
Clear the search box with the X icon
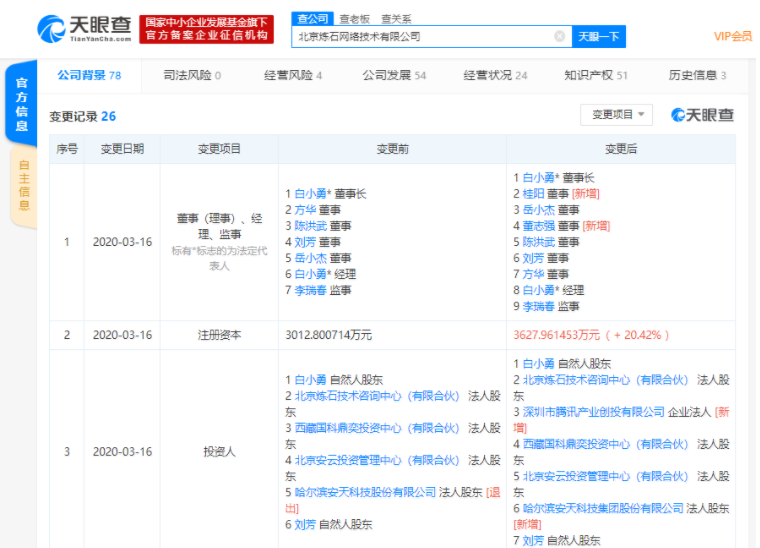click(559, 36)
